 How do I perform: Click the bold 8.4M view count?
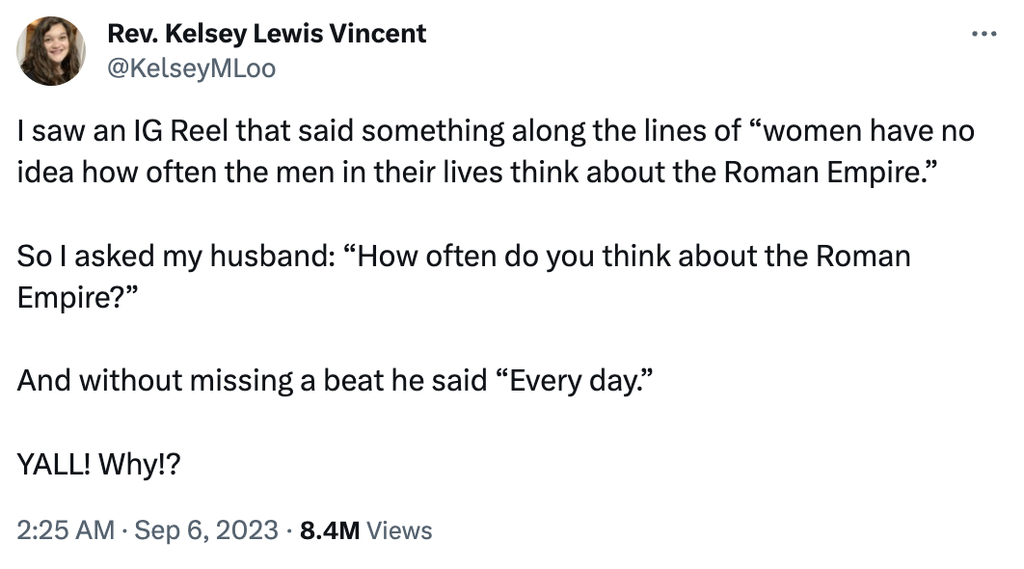click(x=329, y=530)
